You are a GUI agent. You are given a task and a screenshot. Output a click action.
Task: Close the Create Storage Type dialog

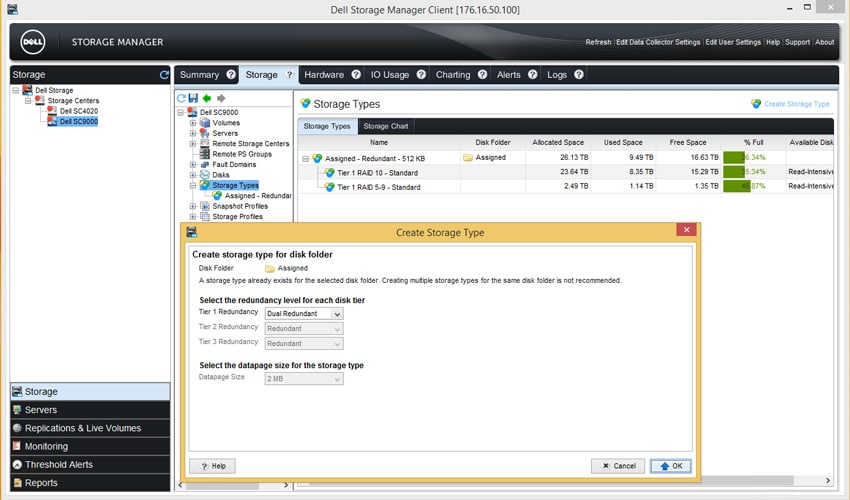[686, 230]
